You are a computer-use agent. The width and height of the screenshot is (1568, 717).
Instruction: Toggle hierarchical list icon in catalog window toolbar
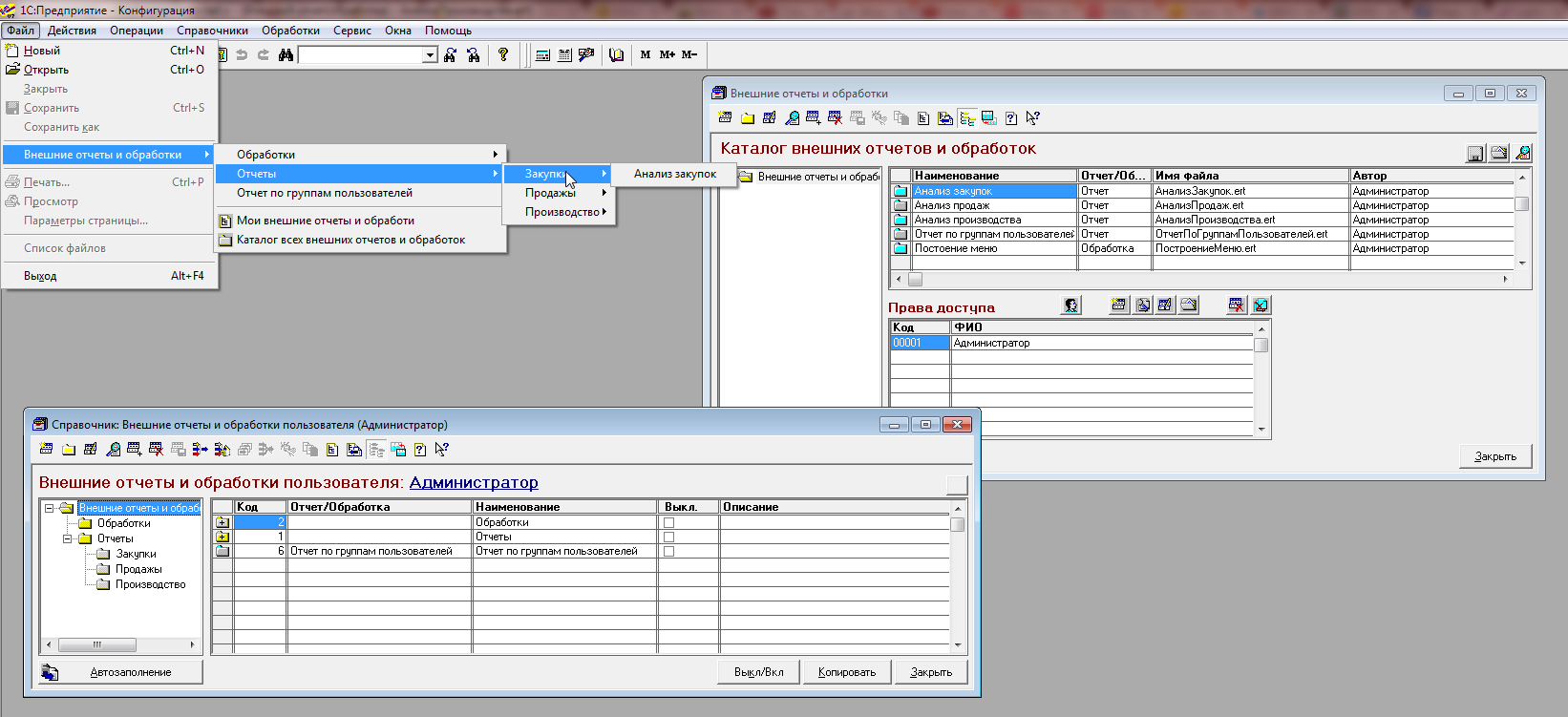[967, 118]
